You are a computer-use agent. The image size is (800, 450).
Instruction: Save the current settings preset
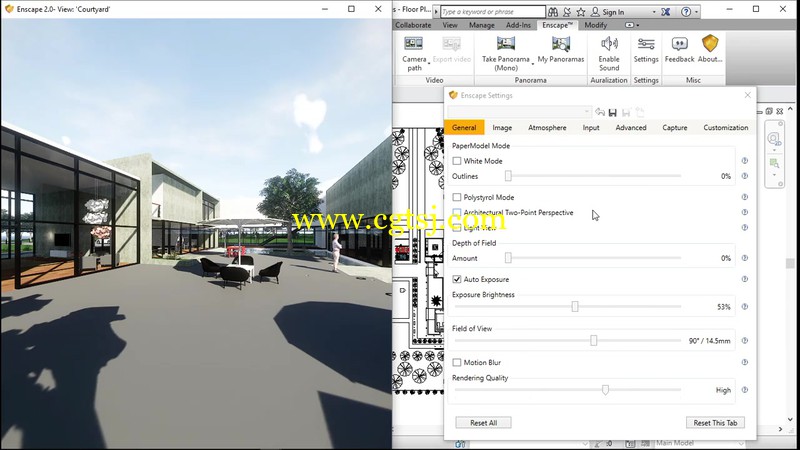tap(613, 112)
